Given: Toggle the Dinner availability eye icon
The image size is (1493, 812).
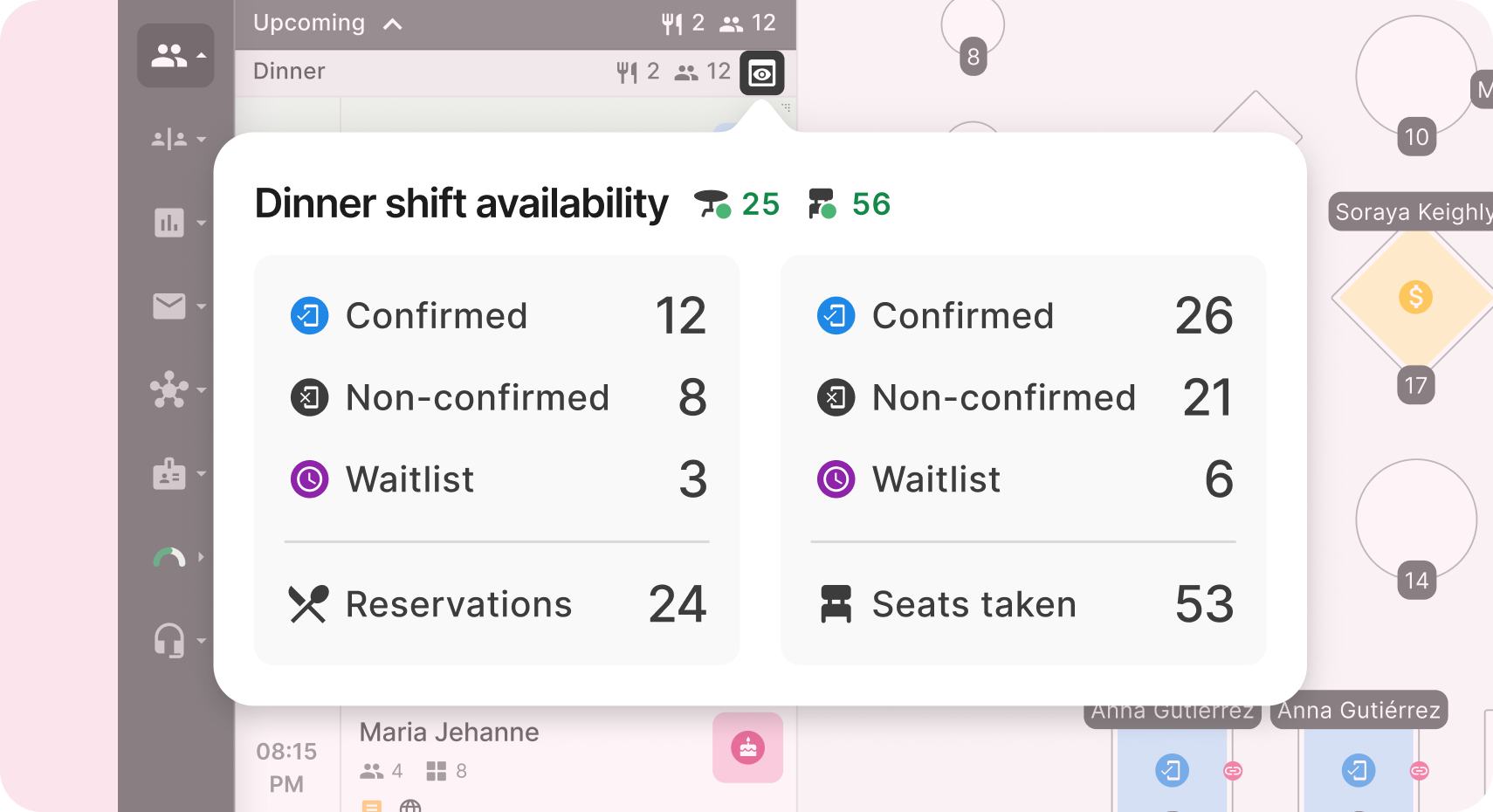Looking at the screenshot, I should (x=761, y=73).
